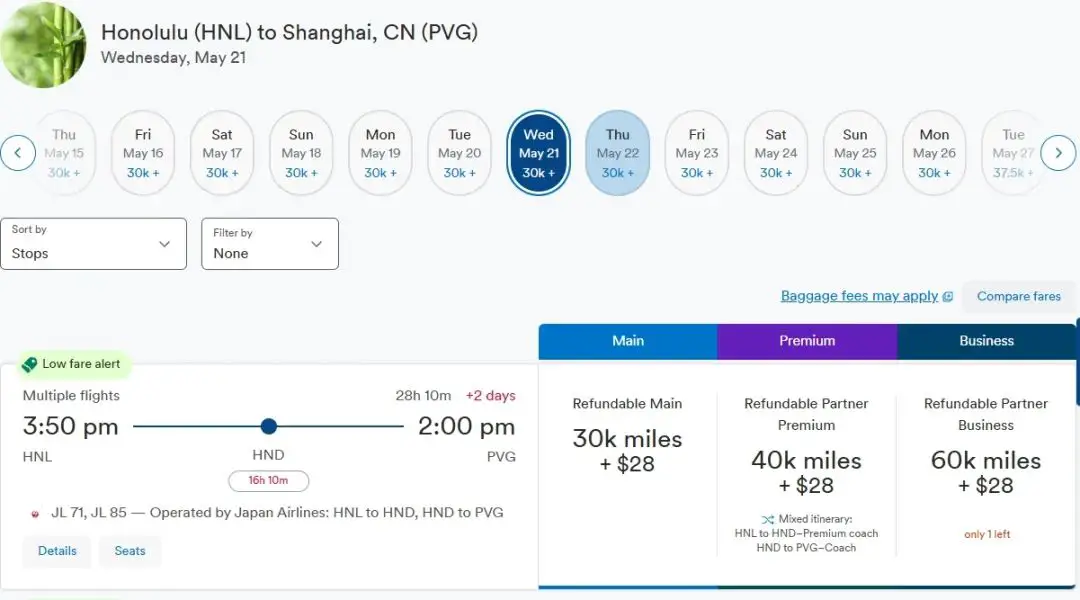Select the Premium fare tab

click(806, 341)
